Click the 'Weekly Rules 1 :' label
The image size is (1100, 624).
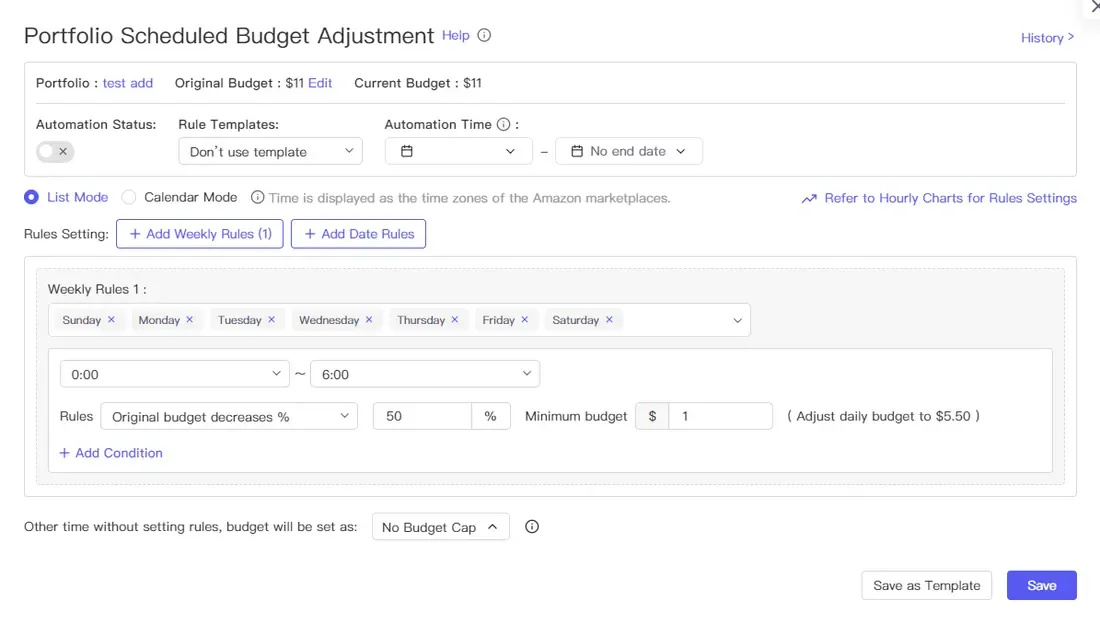(x=97, y=289)
